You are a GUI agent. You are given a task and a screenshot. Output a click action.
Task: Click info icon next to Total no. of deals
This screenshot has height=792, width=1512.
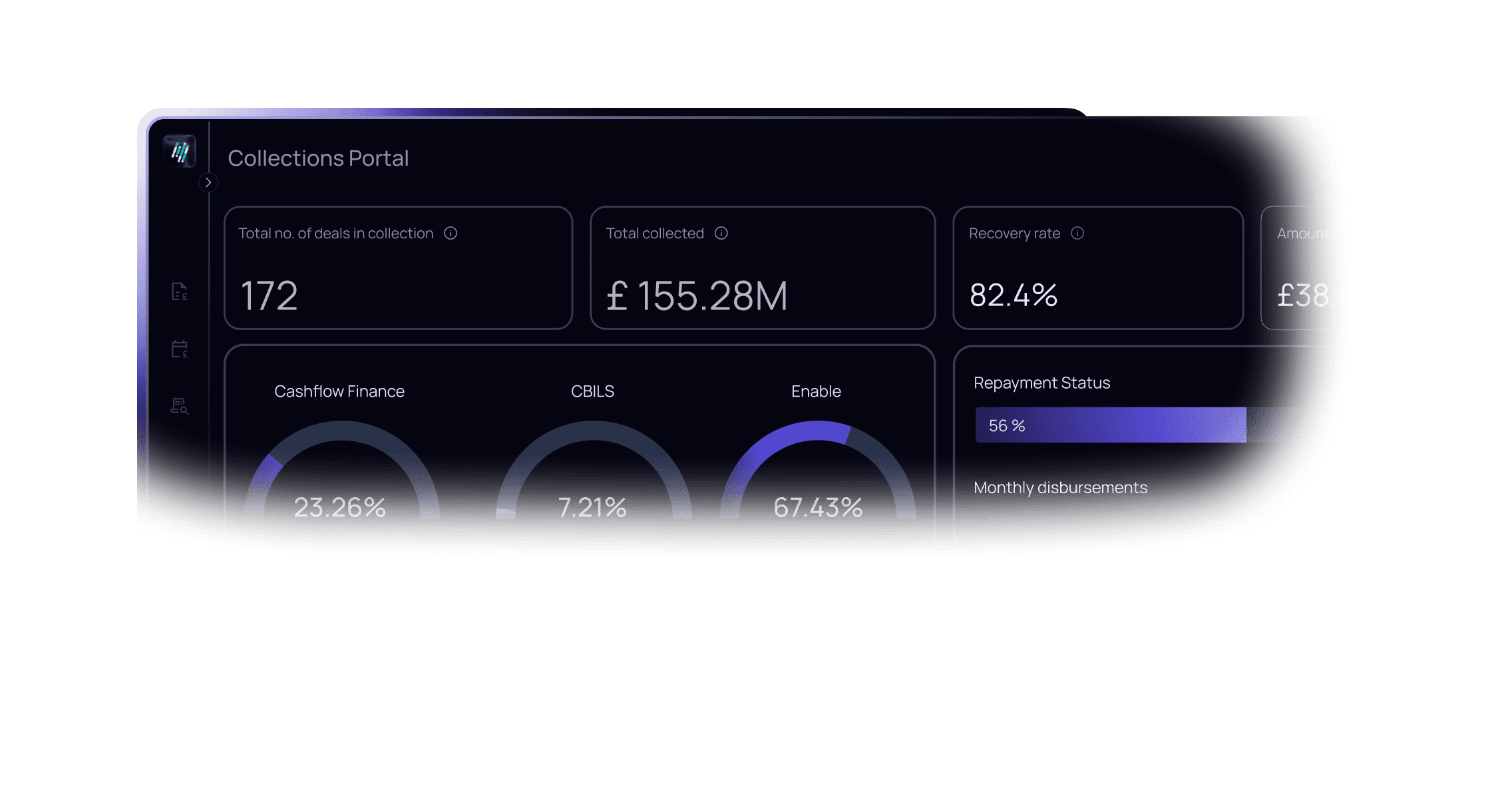[451, 233]
